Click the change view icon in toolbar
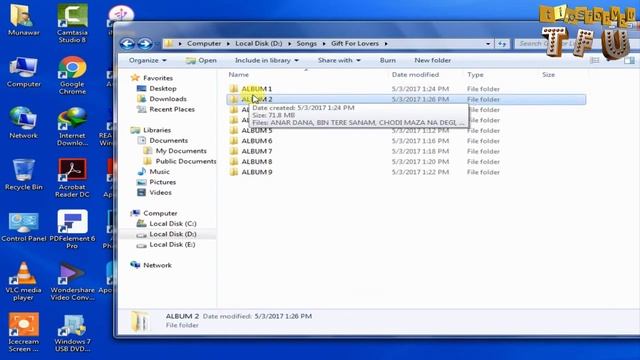 tap(595, 60)
